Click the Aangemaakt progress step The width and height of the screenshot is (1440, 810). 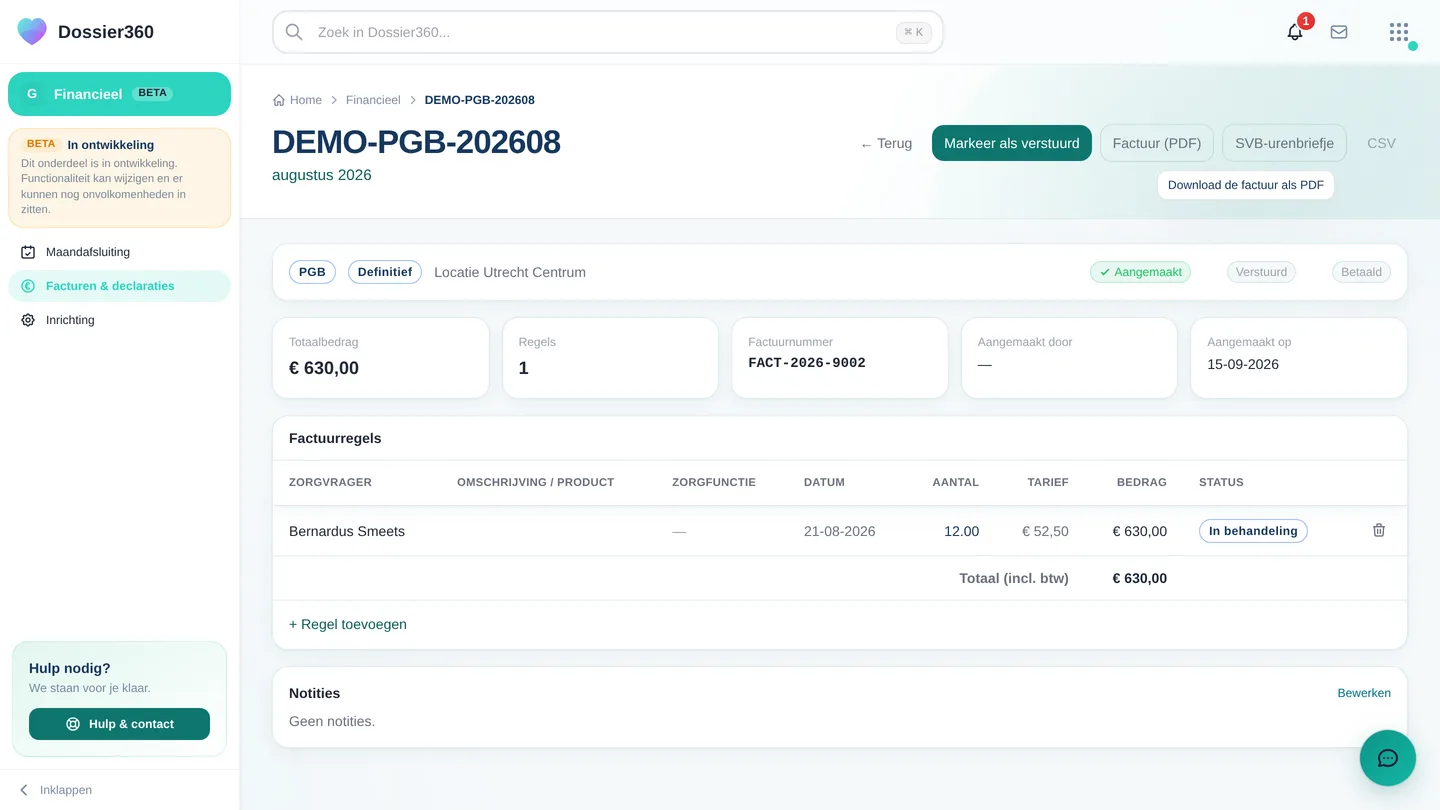(x=1140, y=272)
